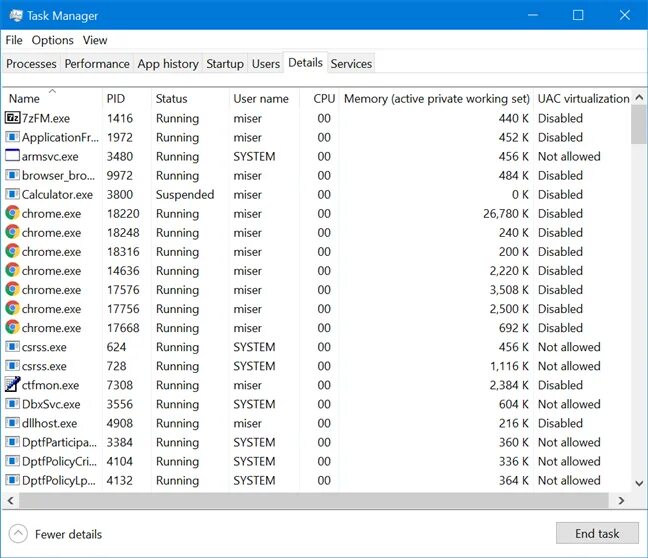The image size is (648, 558).
Task: Open the File menu
Action: [x=14, y=40]
